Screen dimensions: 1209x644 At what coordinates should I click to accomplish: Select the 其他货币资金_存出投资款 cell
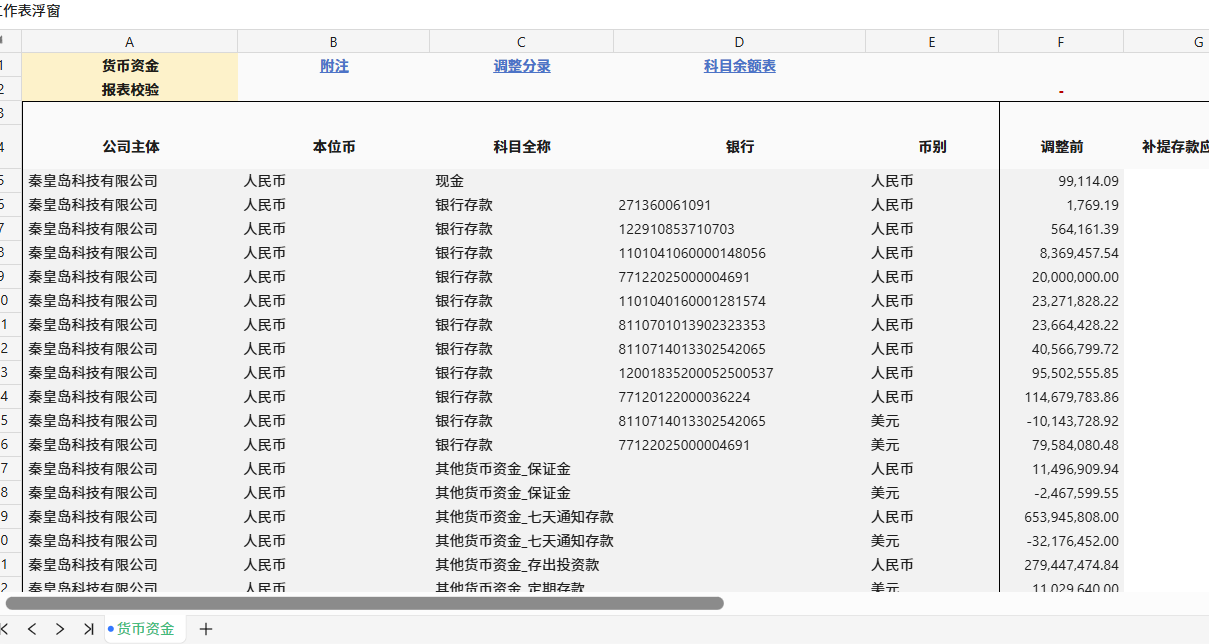[x=522, y=565]
